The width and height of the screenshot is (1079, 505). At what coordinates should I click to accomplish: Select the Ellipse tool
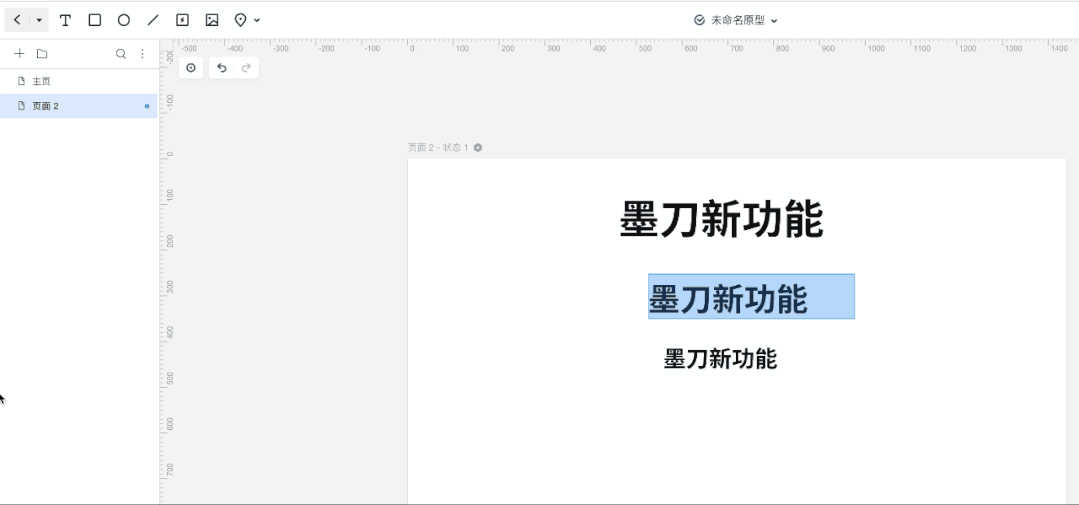pos(124,20)
